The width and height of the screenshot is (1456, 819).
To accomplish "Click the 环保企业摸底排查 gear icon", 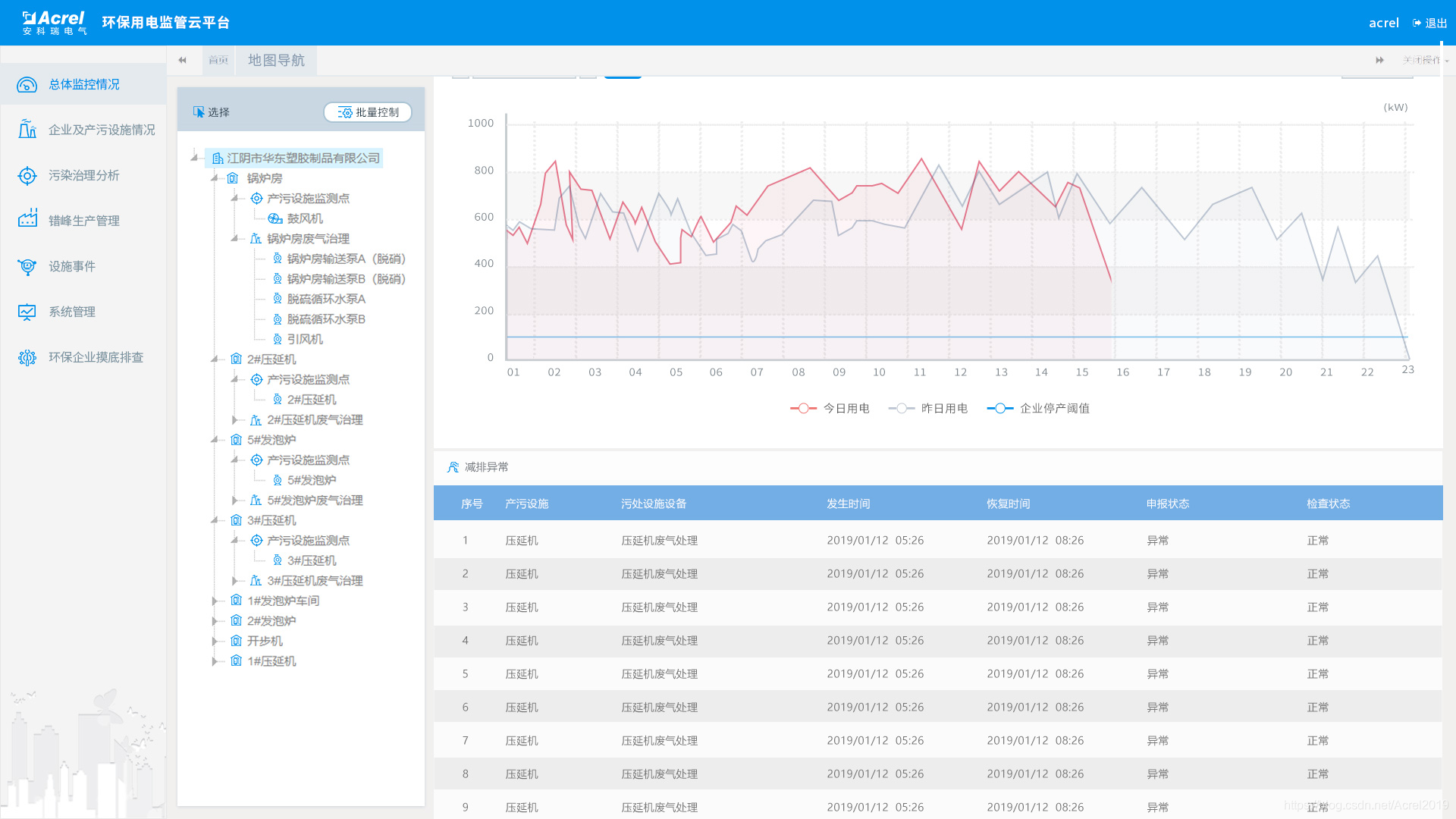I will pos(27,357).
